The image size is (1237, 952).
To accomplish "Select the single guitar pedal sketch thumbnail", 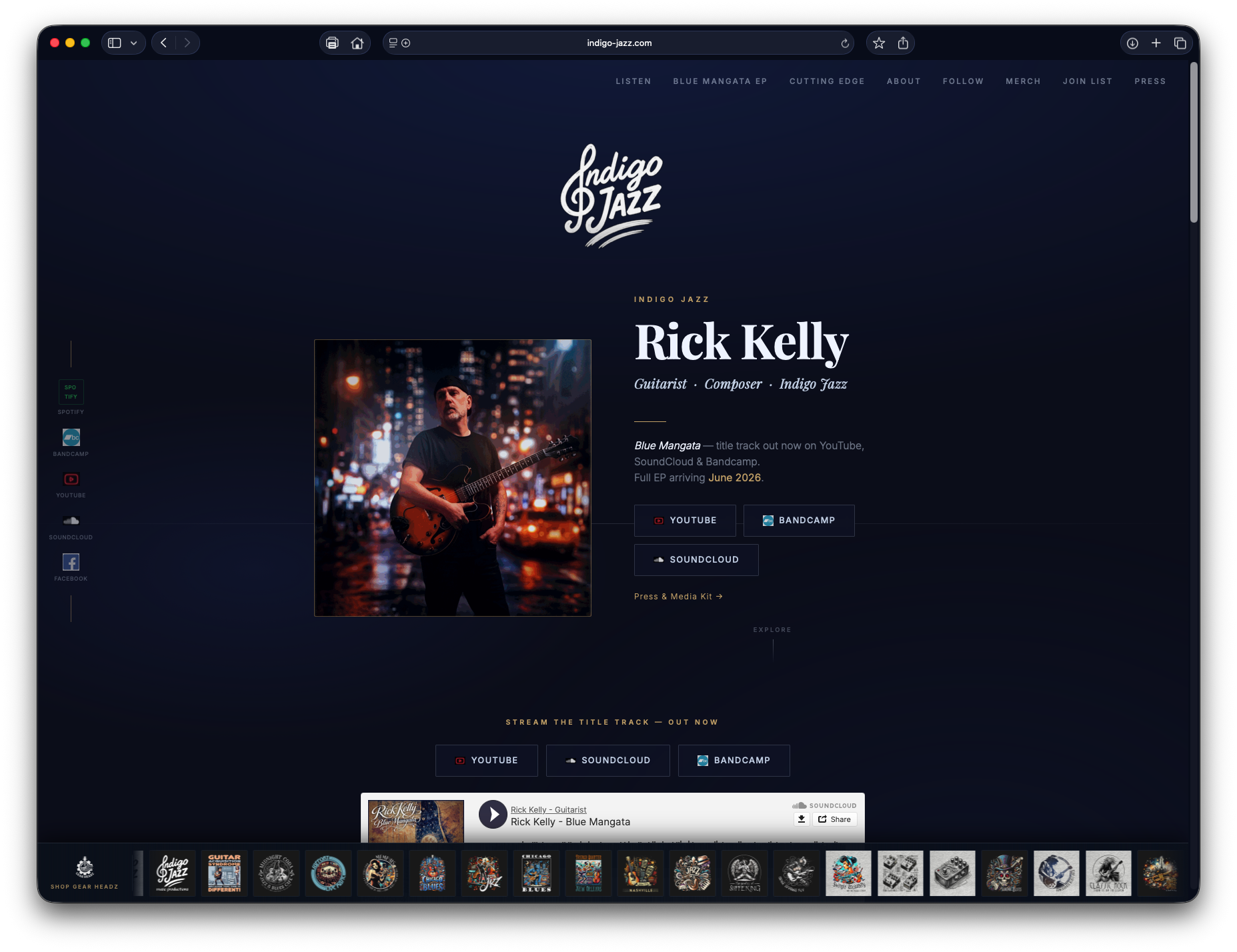I will (953, 873).
